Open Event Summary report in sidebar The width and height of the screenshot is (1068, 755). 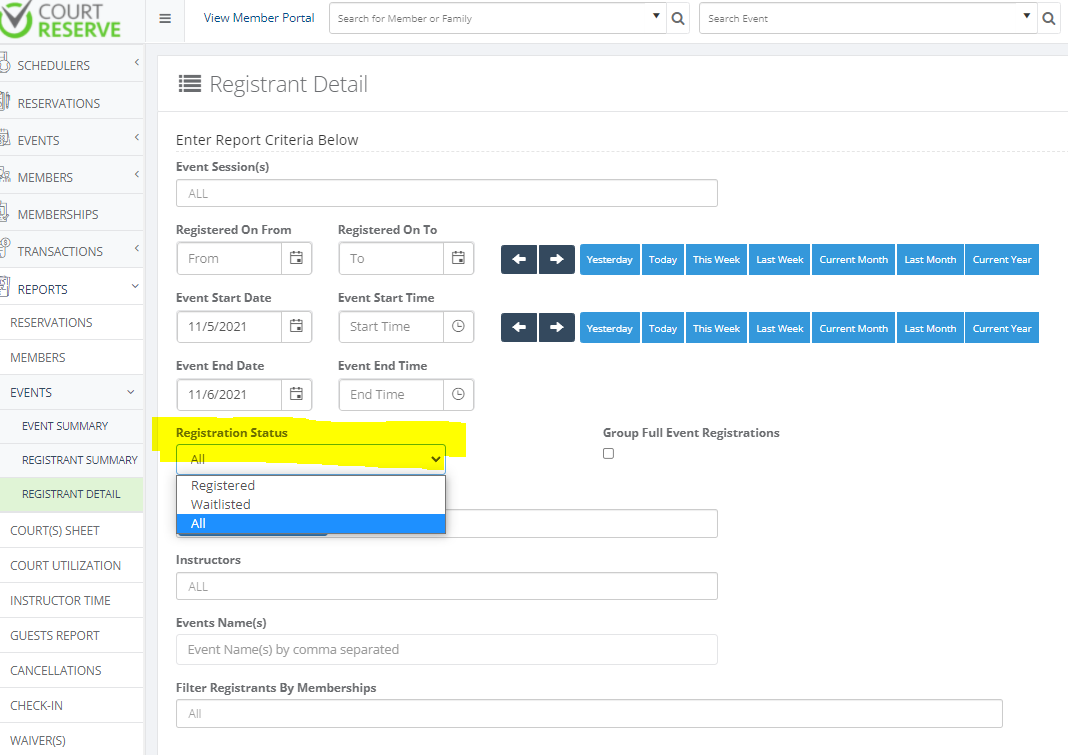65,426
